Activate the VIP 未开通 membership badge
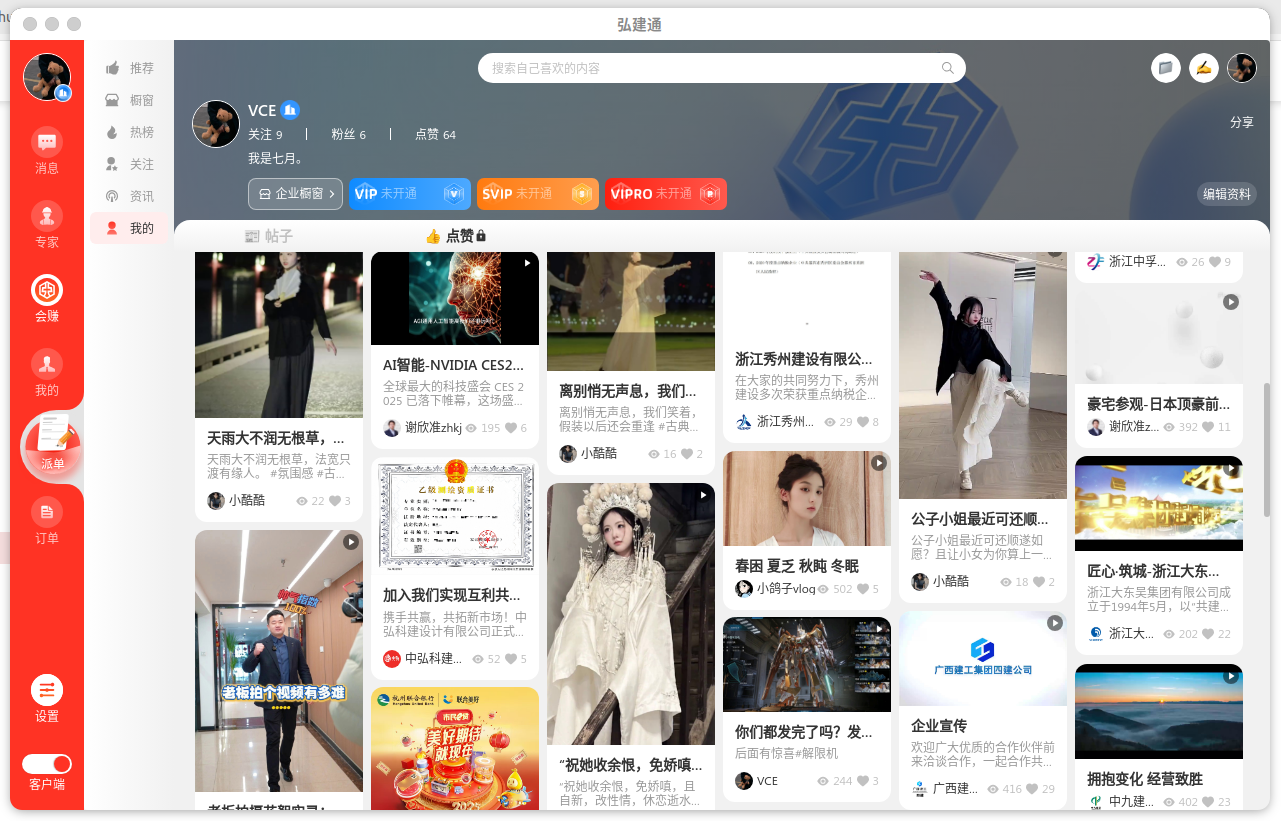 coord(409,194)
